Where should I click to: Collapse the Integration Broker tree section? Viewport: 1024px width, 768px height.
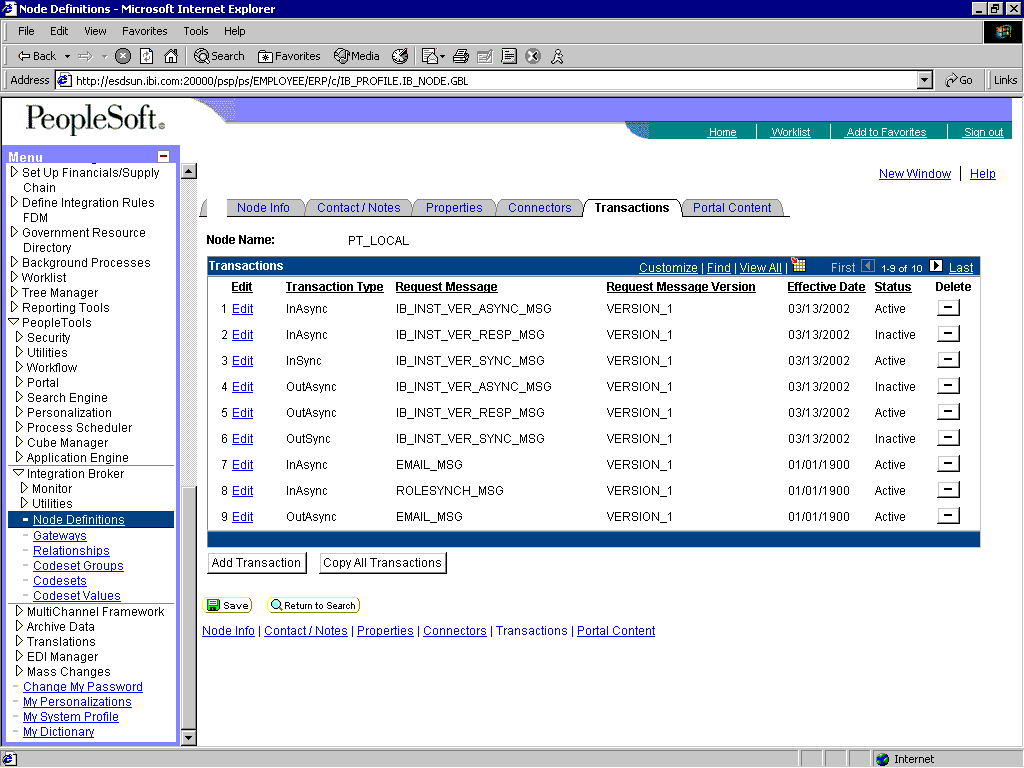coord(18,473)
